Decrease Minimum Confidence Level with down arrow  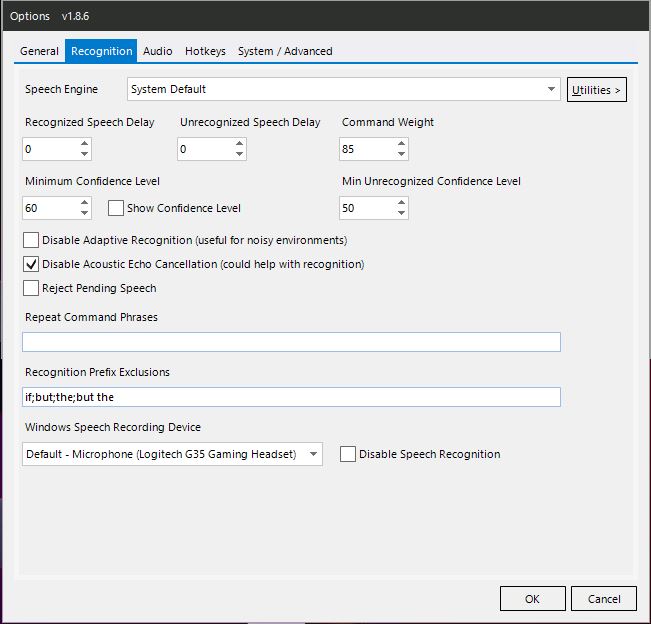click(x=84, y=213)
